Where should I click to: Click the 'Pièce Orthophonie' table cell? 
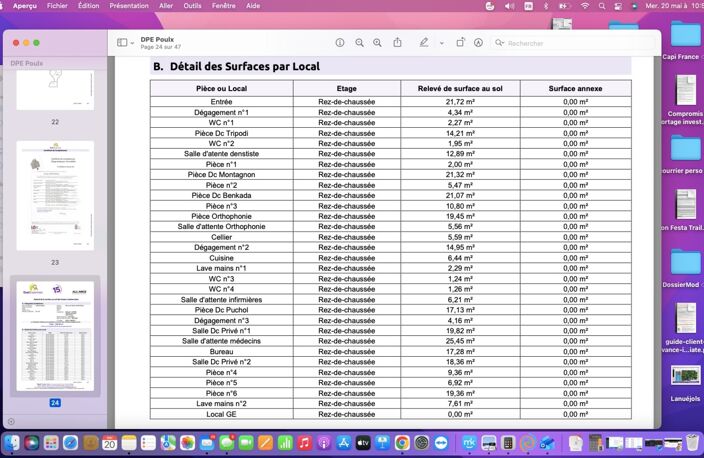pos(221,216)
